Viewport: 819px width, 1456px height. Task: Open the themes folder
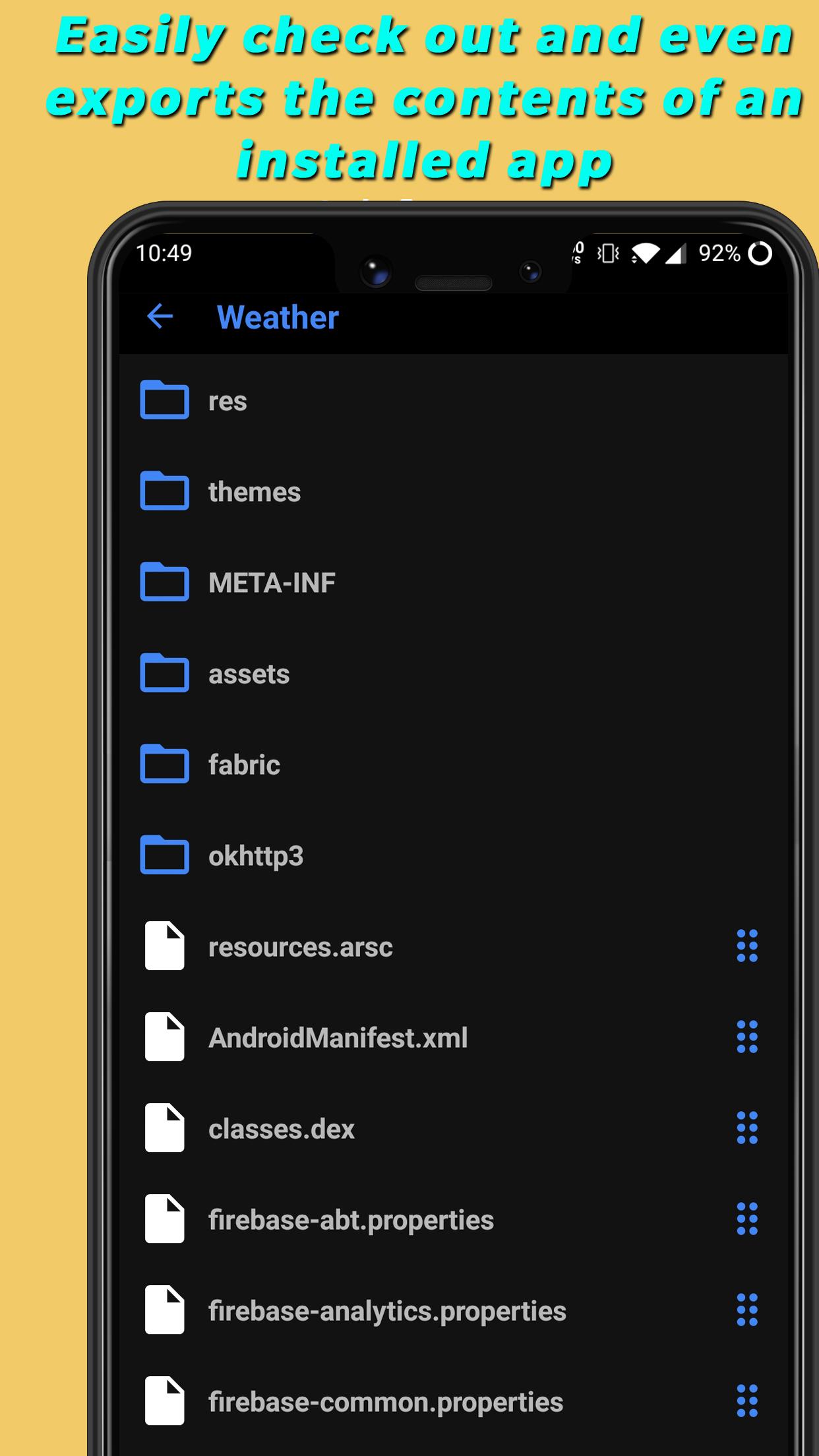coord(254,492)
